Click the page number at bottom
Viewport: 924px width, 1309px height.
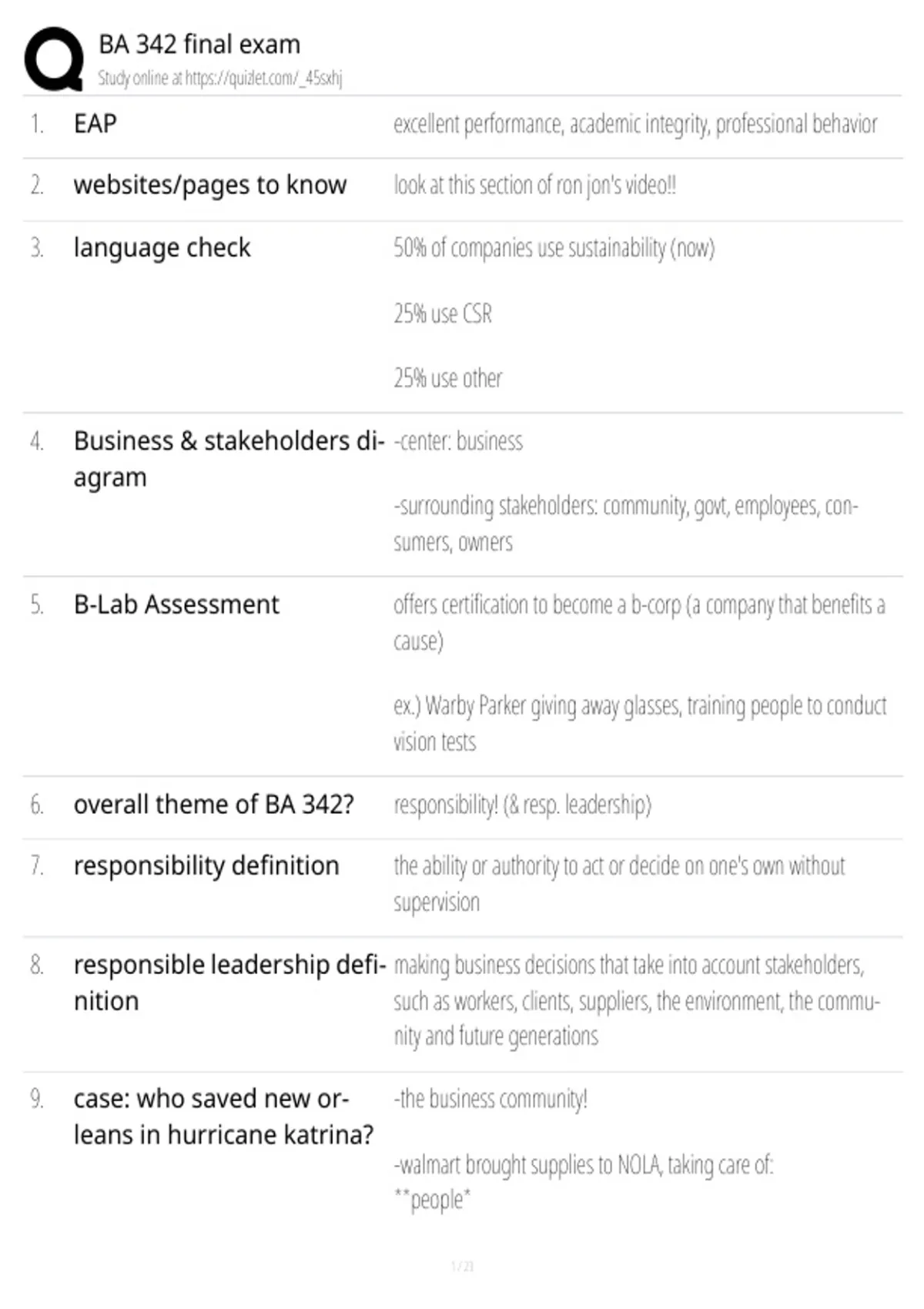pos(462,1266)
